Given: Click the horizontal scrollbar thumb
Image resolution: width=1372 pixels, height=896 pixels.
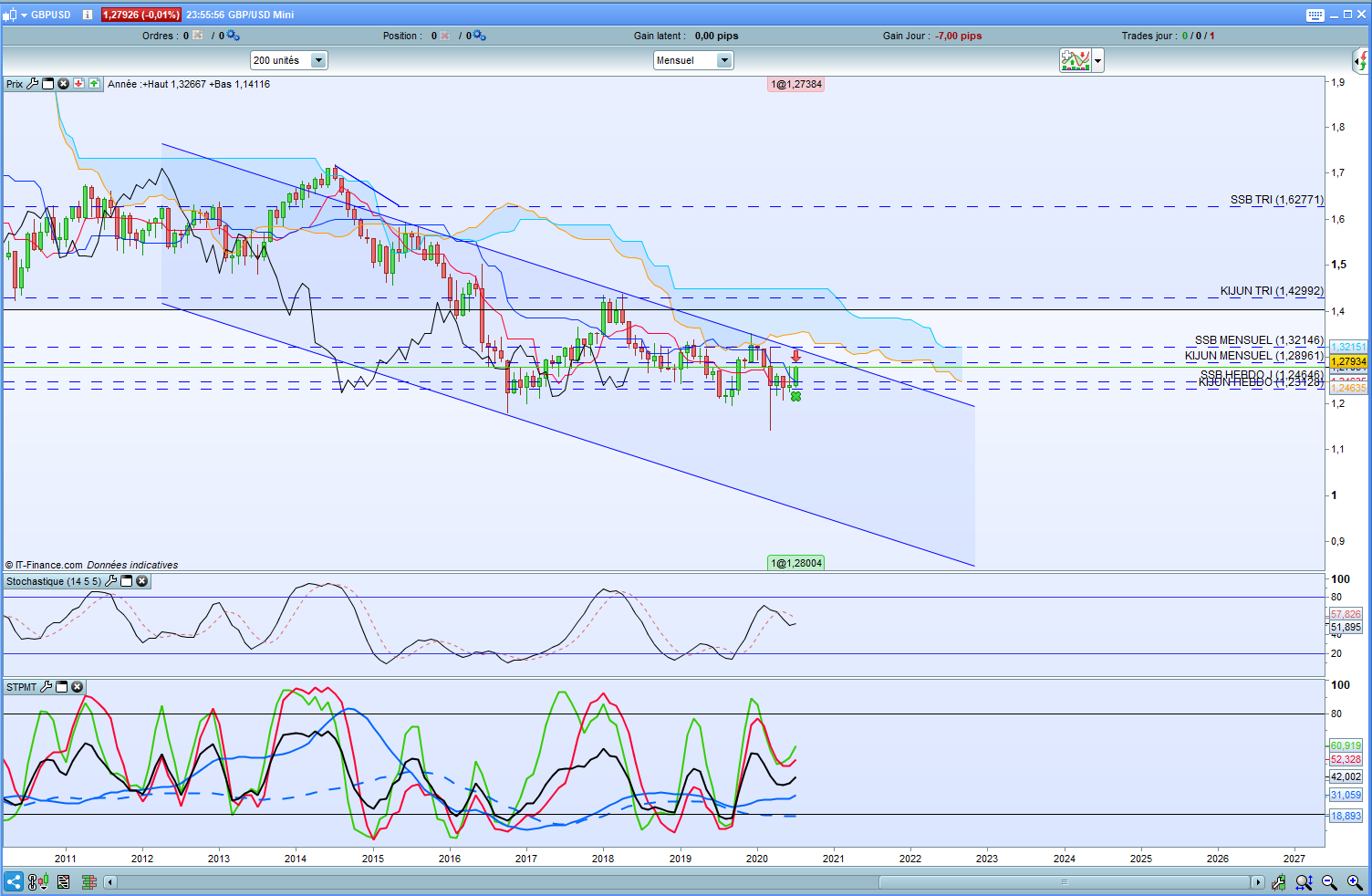Looking at the screenshot, I should click(1065, 882).
